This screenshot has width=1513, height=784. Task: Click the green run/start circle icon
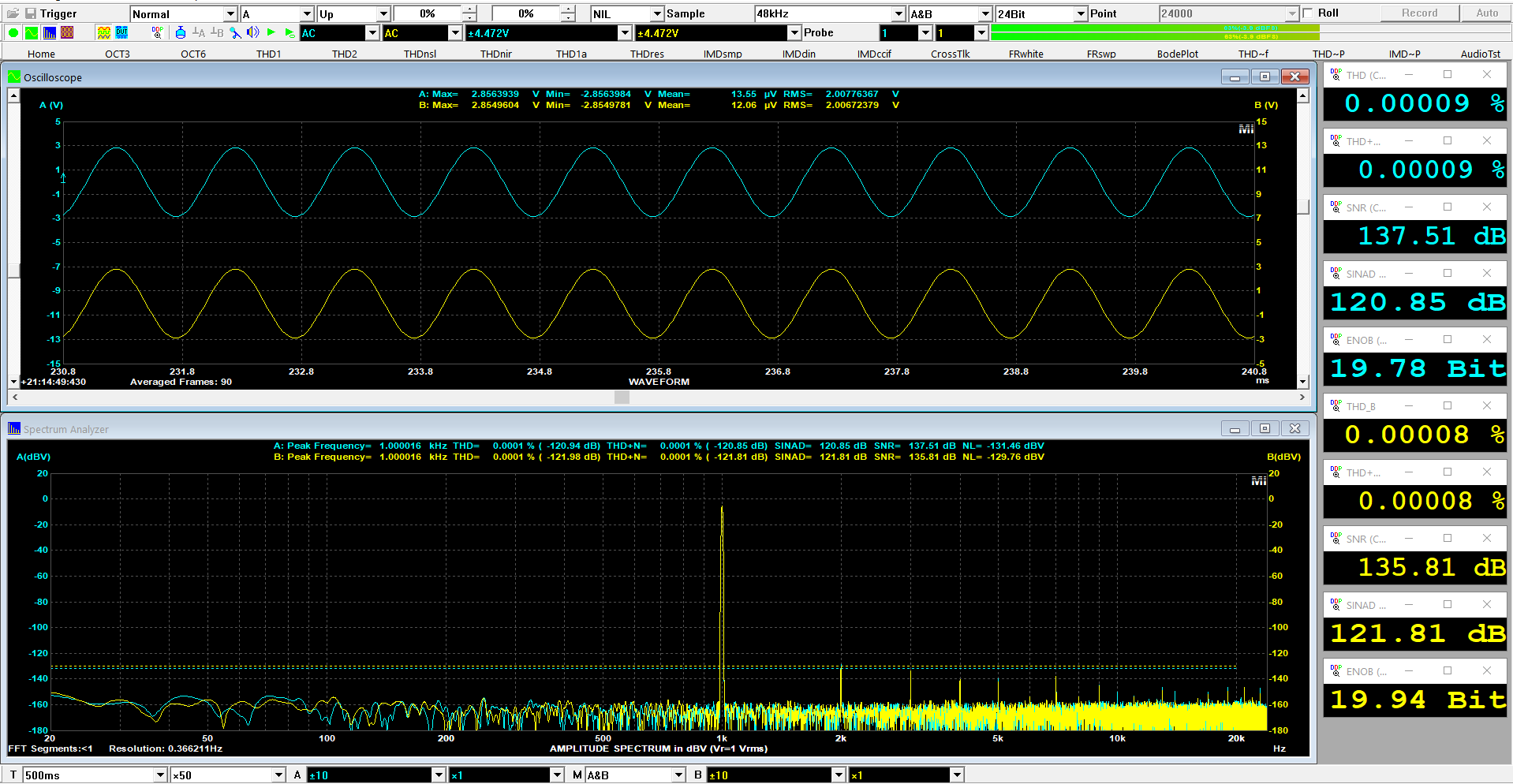(x=13, y=33)
